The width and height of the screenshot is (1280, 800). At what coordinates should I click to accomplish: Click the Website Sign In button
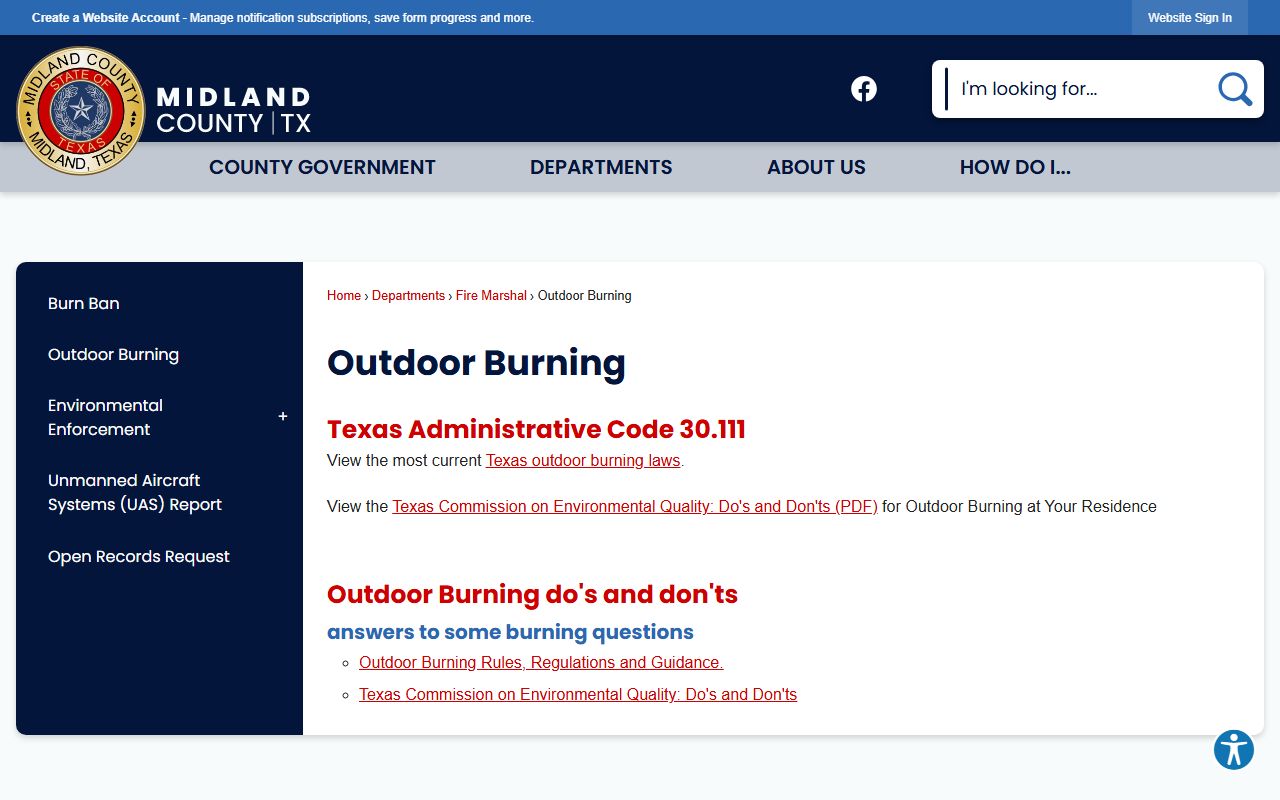pyautogui.click(x=1189, y=18)
